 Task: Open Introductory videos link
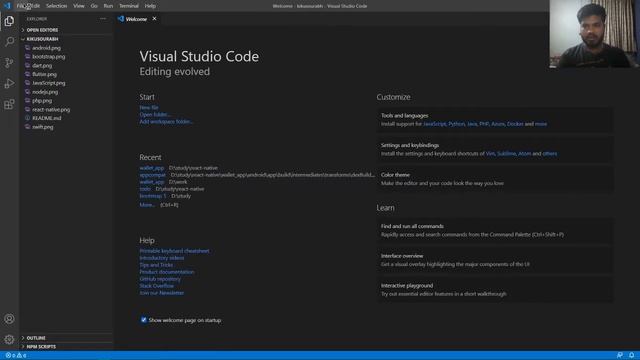(x=162, y=258)
